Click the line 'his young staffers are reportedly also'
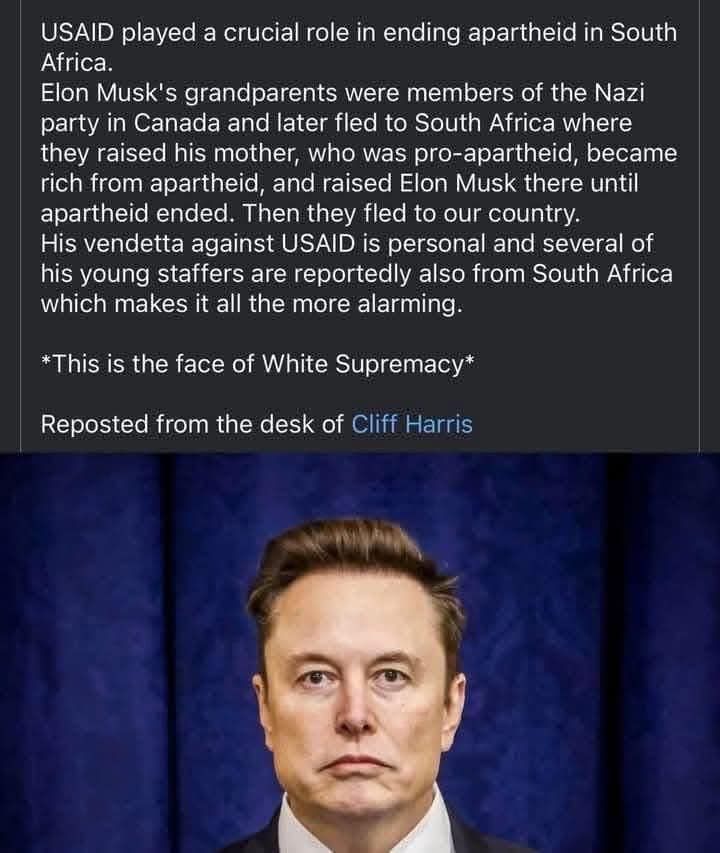Viewport: 720px width, 853px height. click(x=357, y=273)
